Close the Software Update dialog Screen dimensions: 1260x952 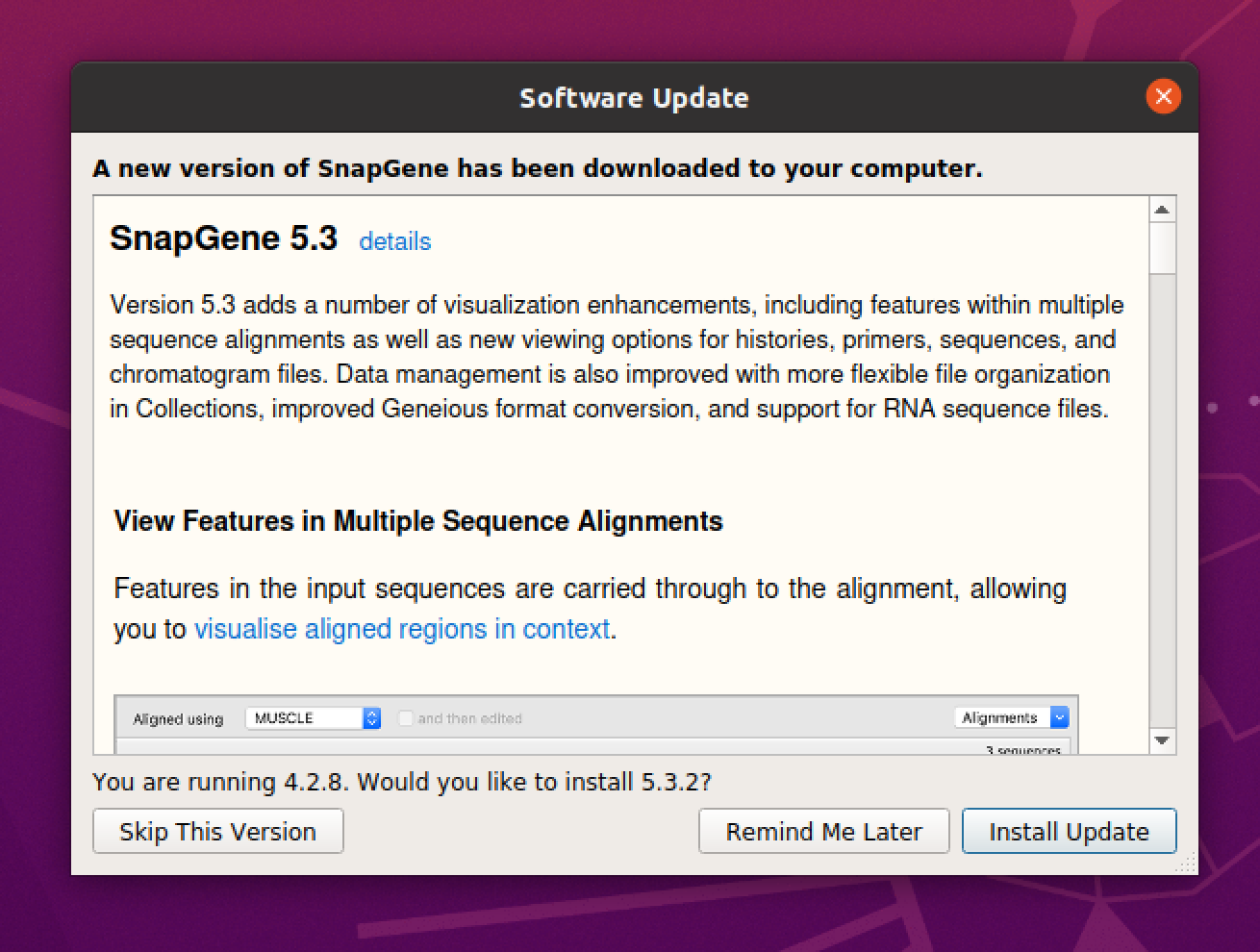pos(1163,96)
